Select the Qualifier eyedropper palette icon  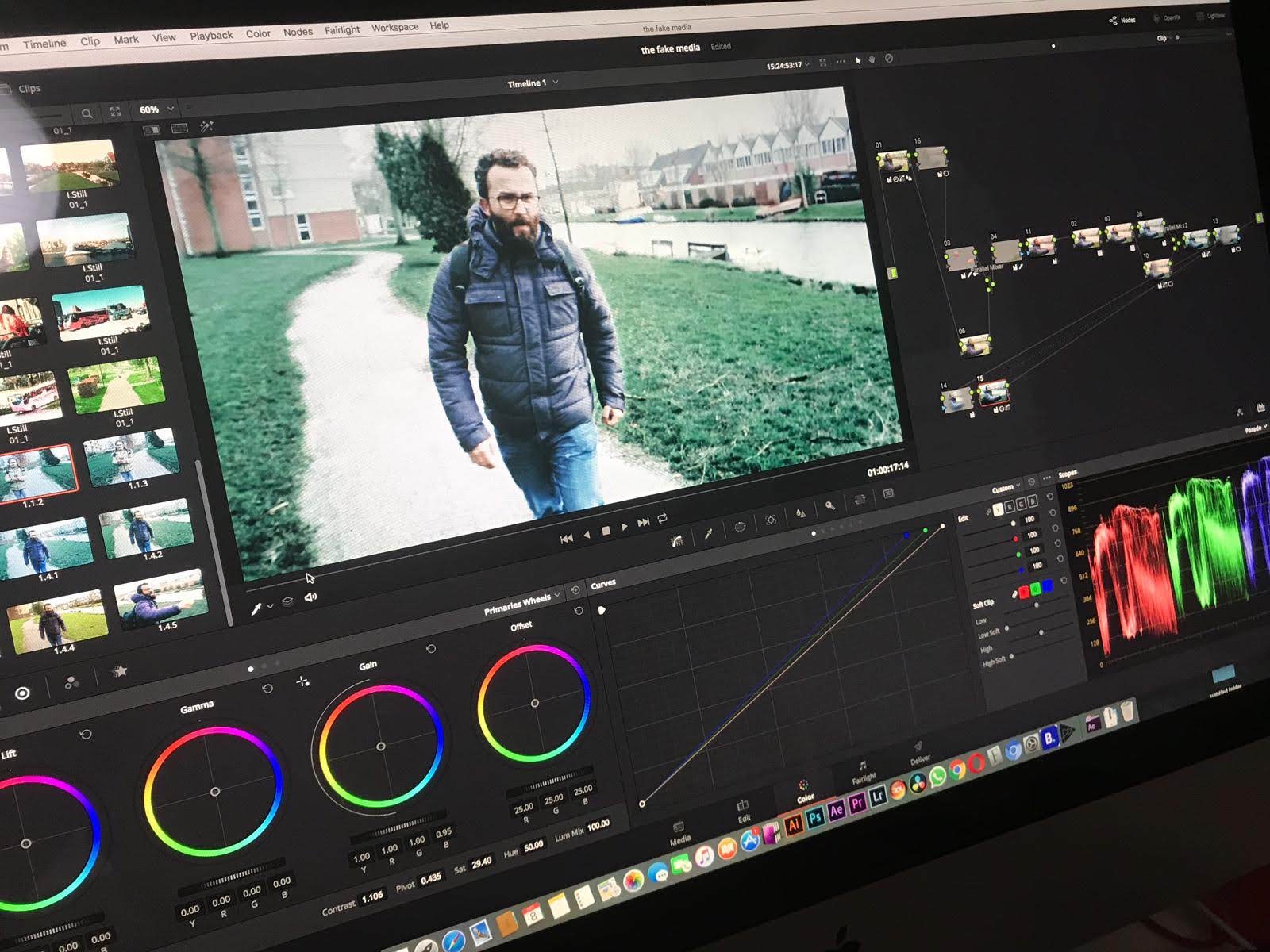(708, 534)
